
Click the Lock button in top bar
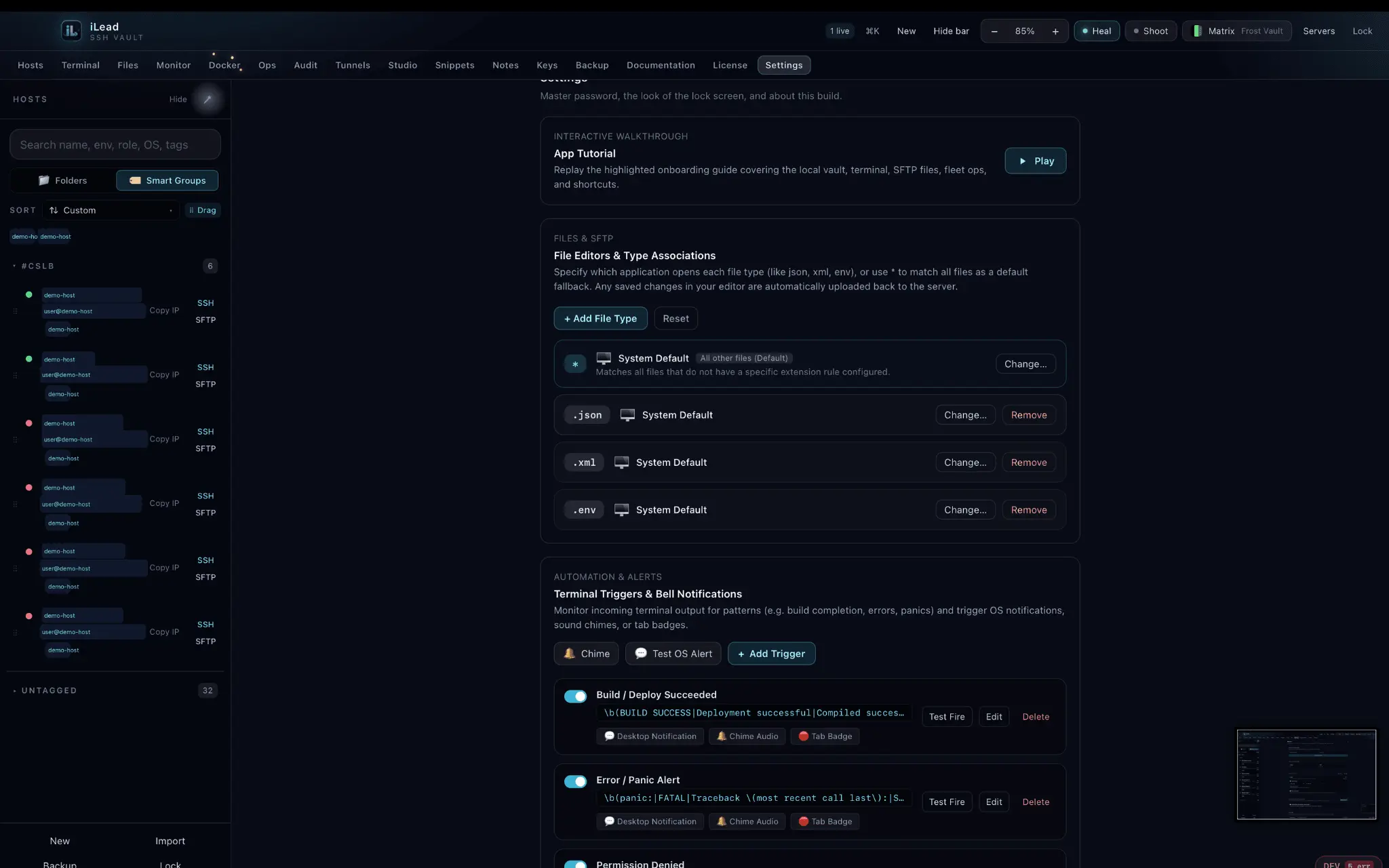(x=1362, y=31)
